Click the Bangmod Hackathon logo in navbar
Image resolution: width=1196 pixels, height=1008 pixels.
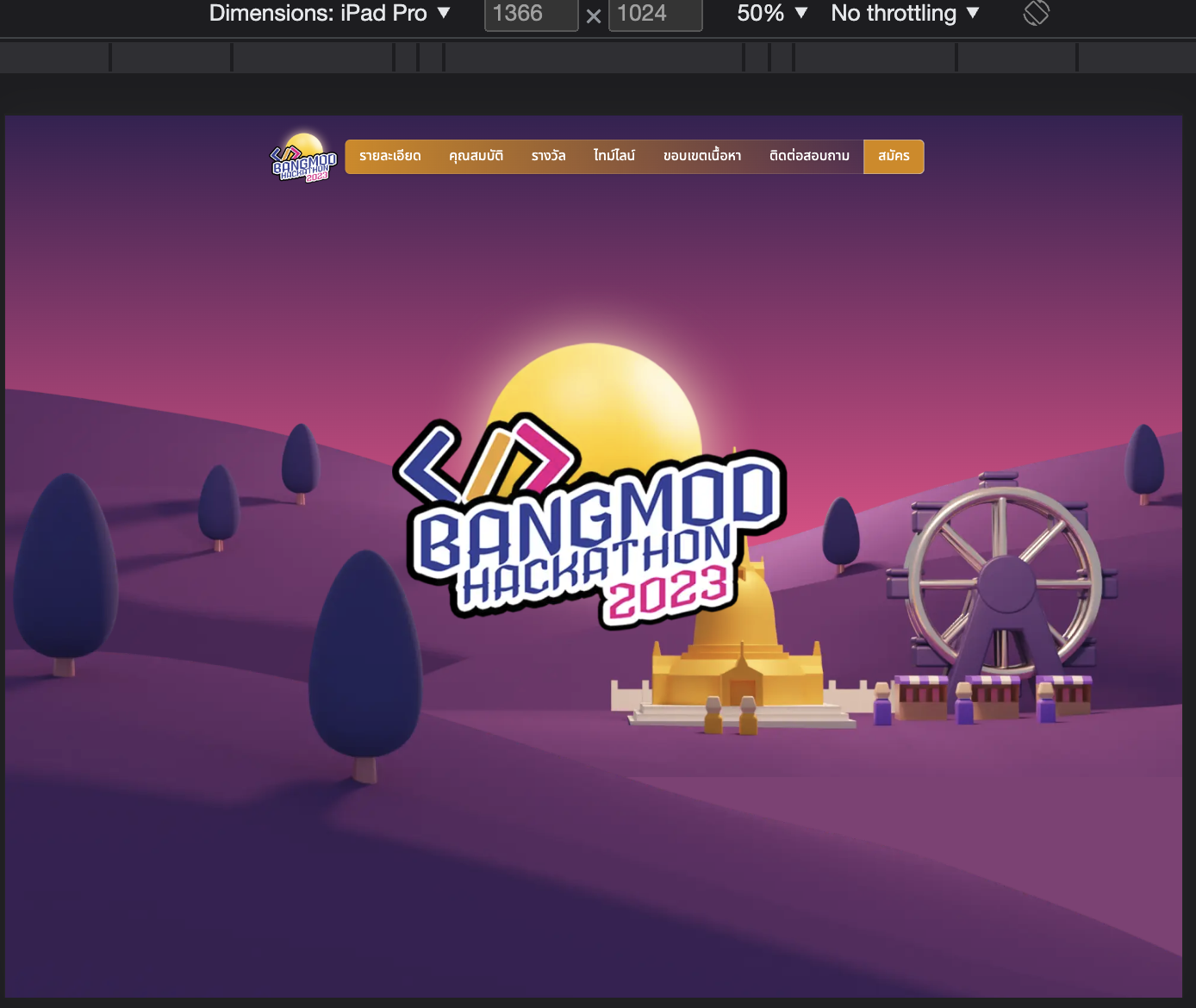[303, 157]
